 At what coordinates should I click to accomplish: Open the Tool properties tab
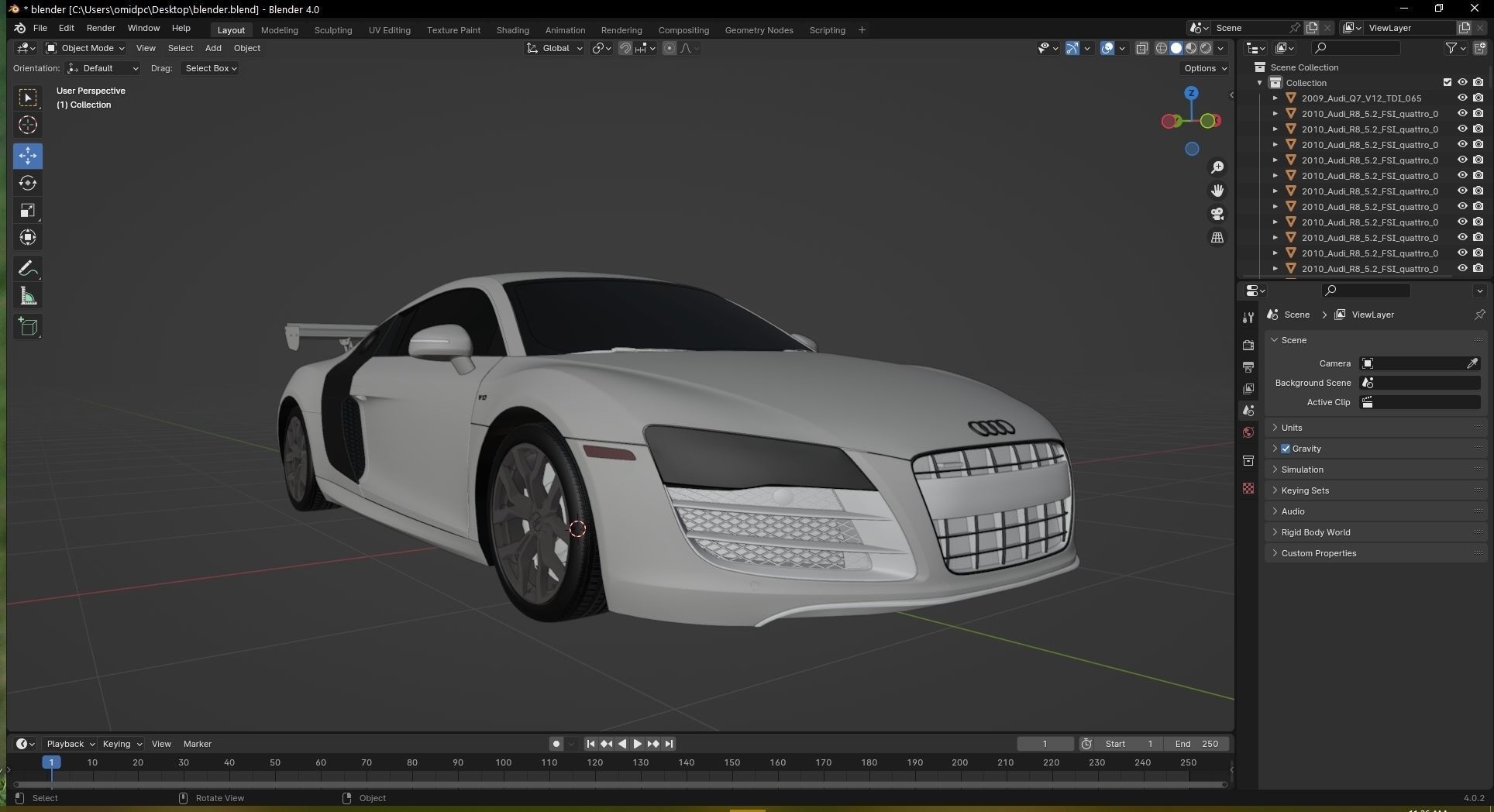click(1248, 318)
